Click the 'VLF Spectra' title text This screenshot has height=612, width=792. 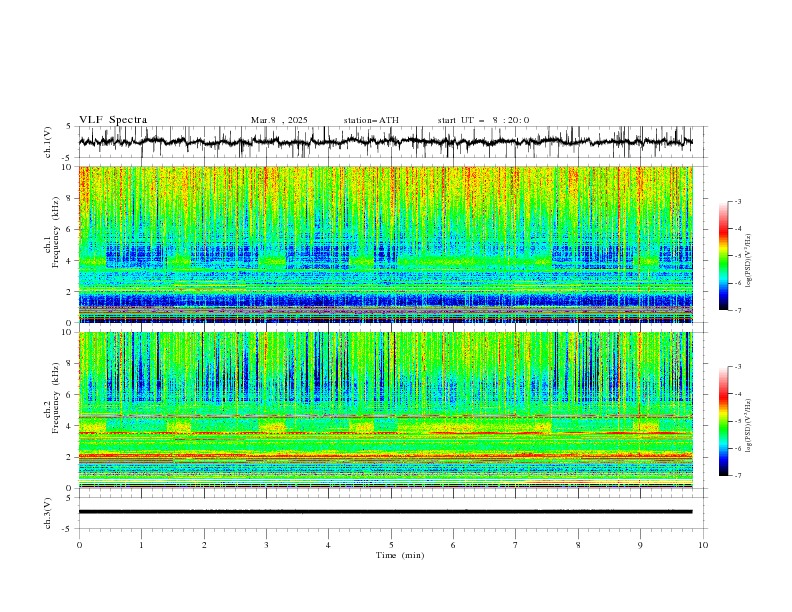point(113,120)
